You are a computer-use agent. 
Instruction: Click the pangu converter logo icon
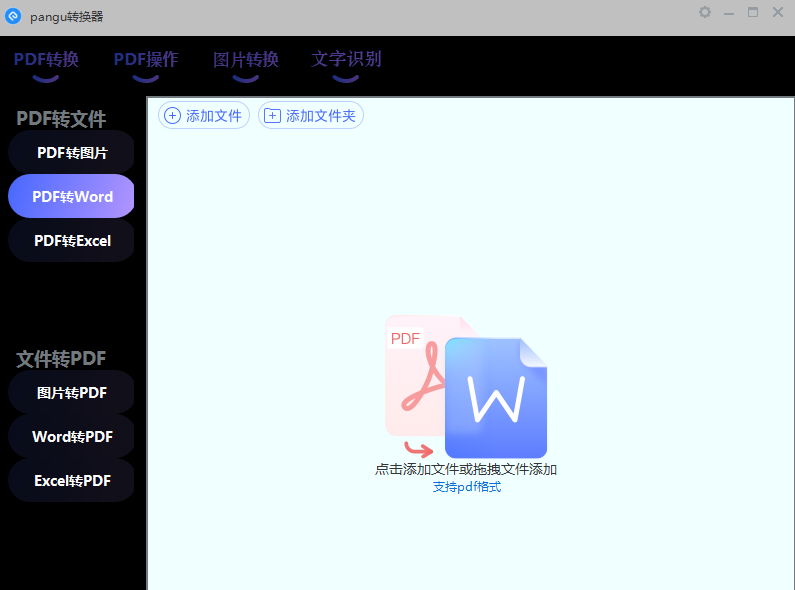coord(13,16)
